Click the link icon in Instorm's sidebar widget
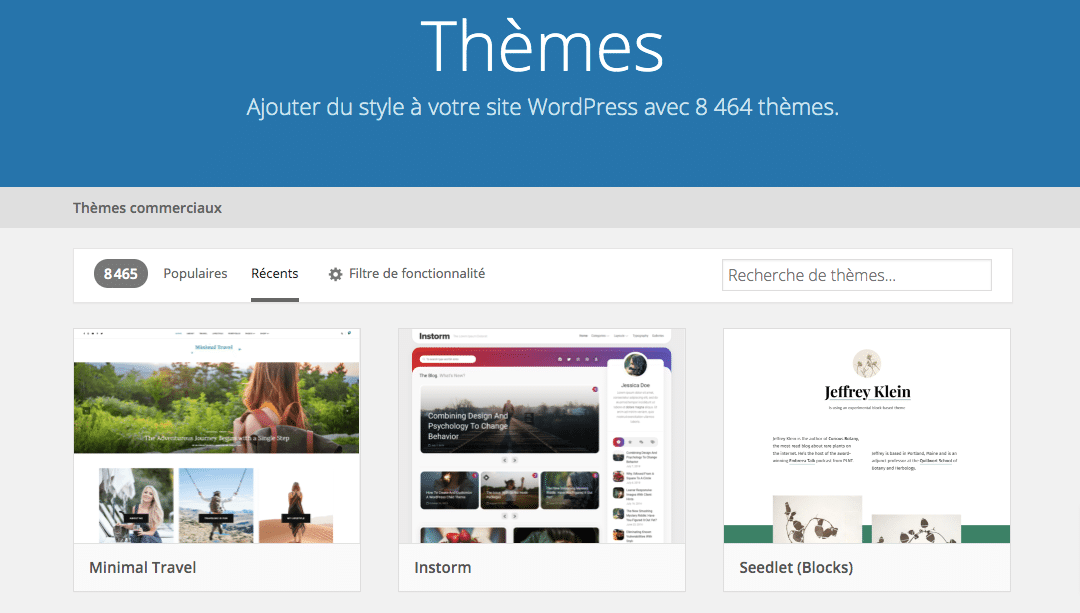The width and height of the screenshot is (1080, 613). [x=641, y=442]
